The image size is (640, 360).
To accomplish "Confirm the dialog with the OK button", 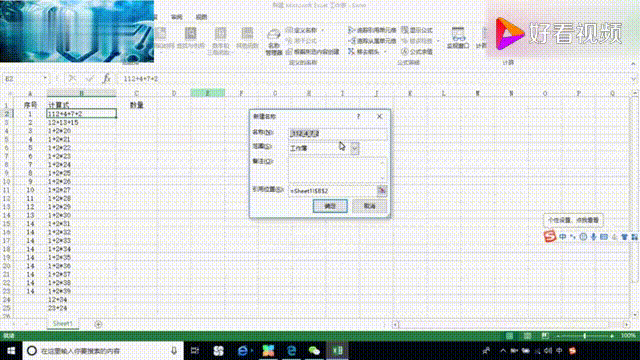I will [x=330, y=206].
